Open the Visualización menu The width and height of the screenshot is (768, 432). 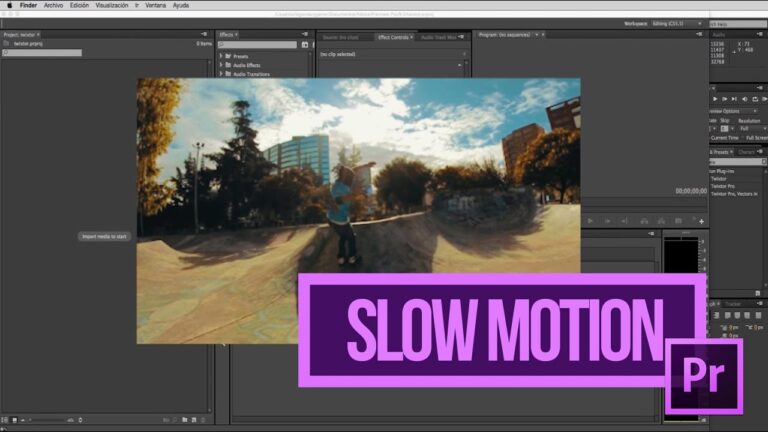112,5
